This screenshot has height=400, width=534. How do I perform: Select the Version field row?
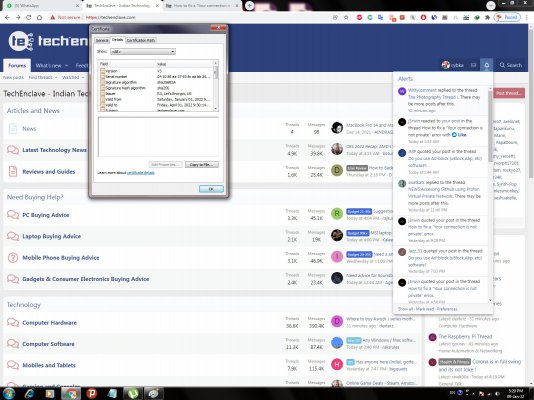point(157,71)
